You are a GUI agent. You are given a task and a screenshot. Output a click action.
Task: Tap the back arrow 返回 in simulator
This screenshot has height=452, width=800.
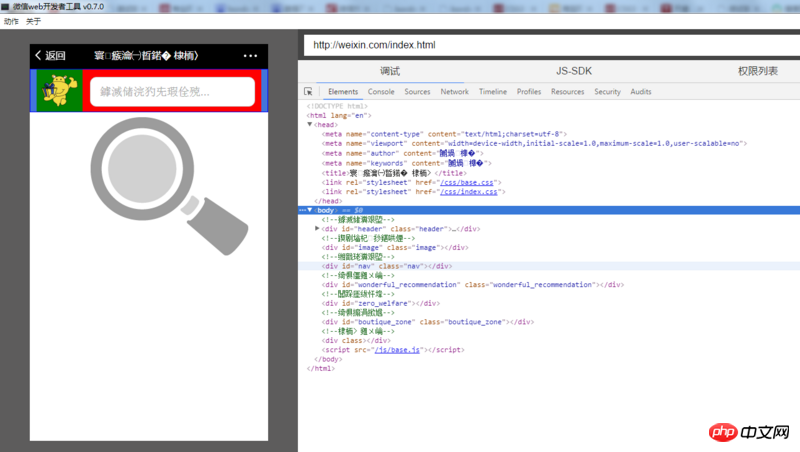pyautogui.click(x=50, y=55)
